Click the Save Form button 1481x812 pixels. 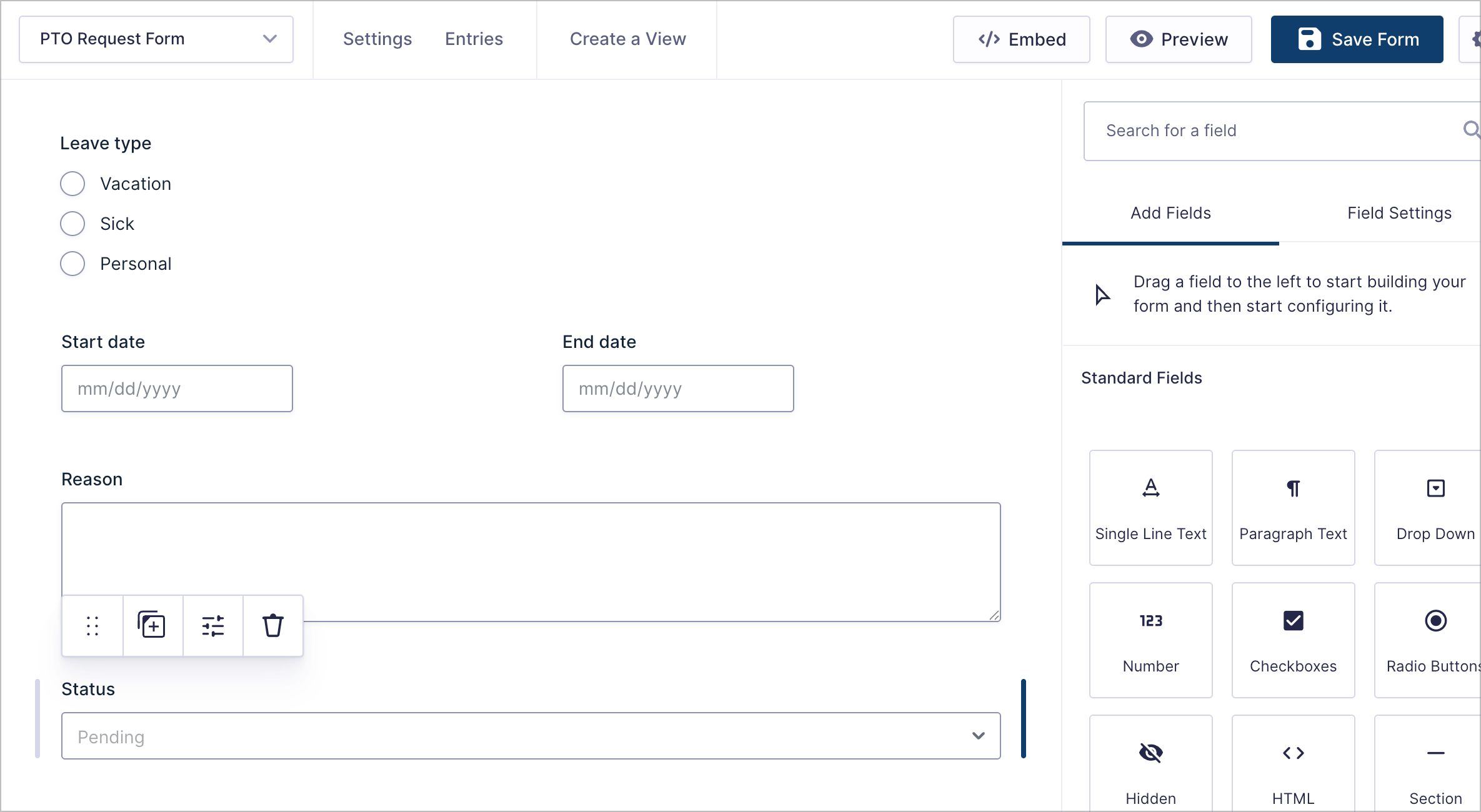[x=1357, y=39]
